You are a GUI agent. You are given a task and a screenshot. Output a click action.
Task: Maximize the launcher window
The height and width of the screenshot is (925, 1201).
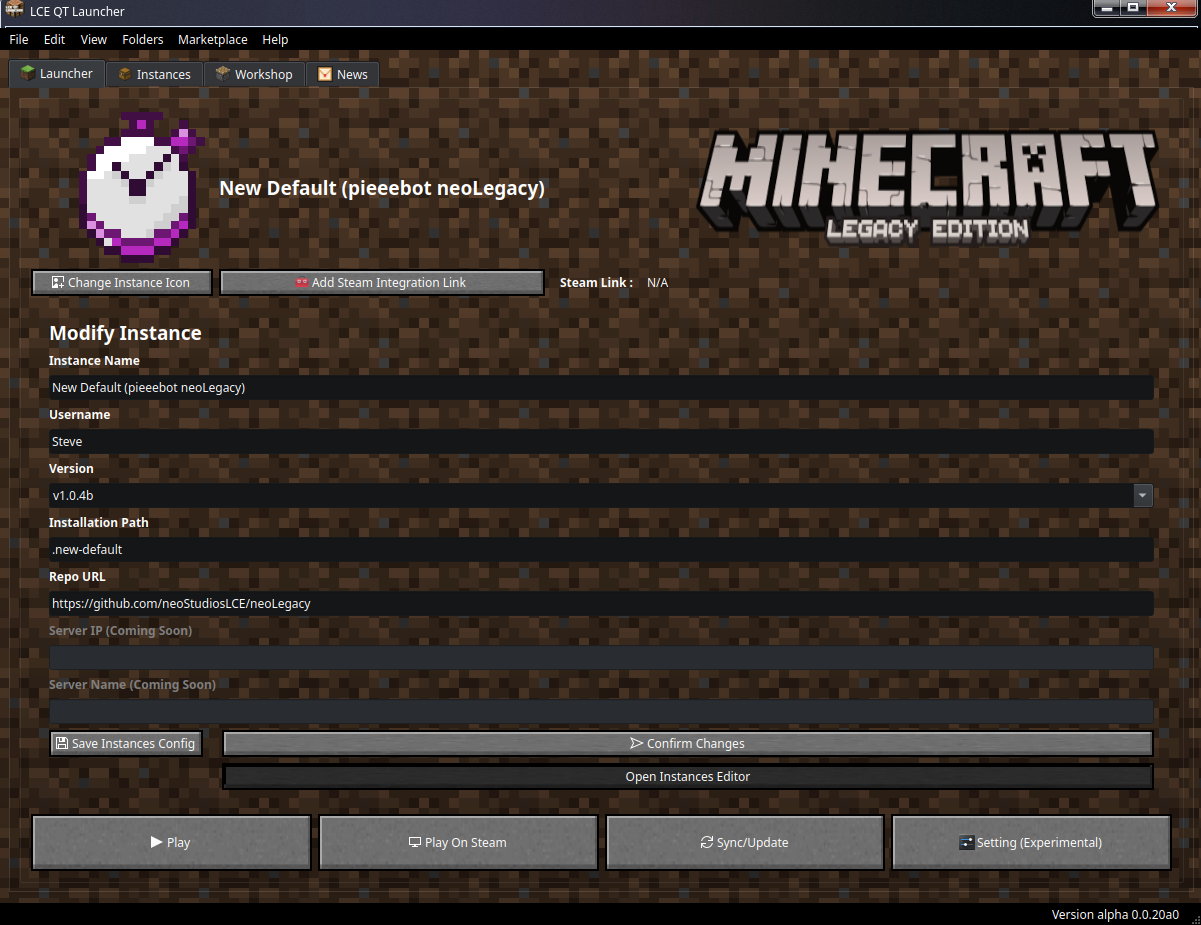point(1133,8)
